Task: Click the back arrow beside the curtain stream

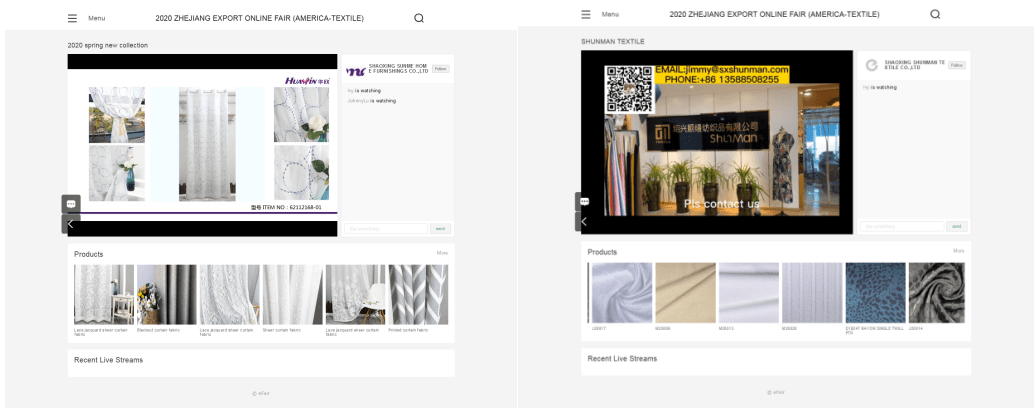Action: [x=71, y=224]
